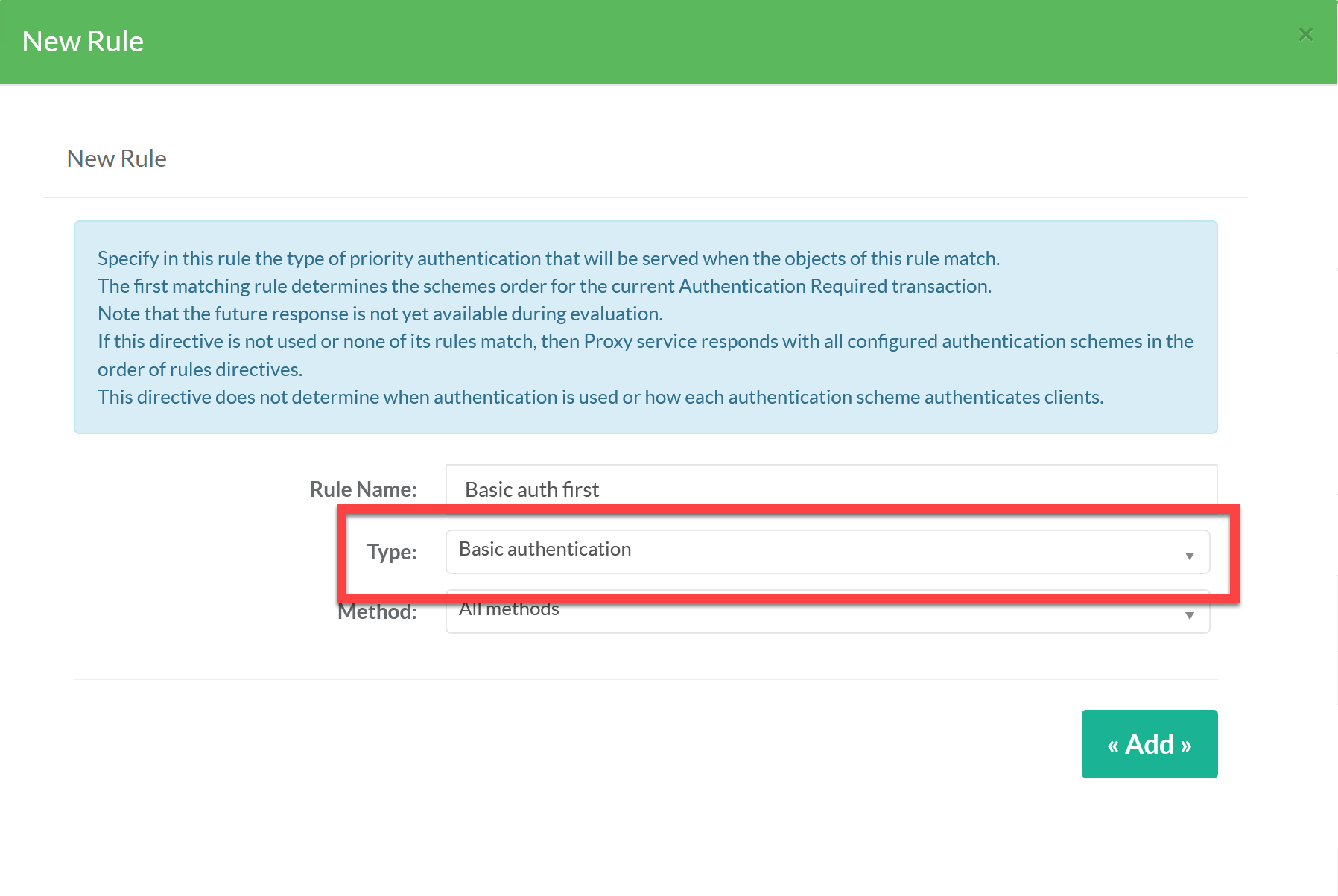Close the New Rule dialog
Image resolution: width=1338 pixels, height=896 pixels.
1305,35
